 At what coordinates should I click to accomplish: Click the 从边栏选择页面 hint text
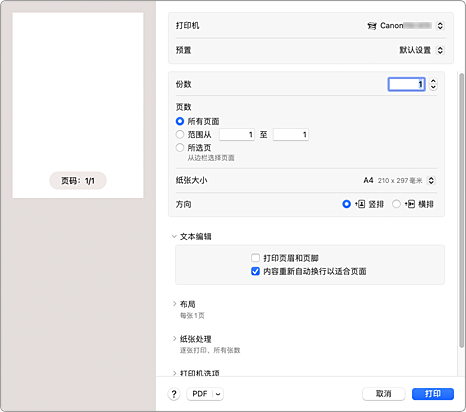pos(211,158)
